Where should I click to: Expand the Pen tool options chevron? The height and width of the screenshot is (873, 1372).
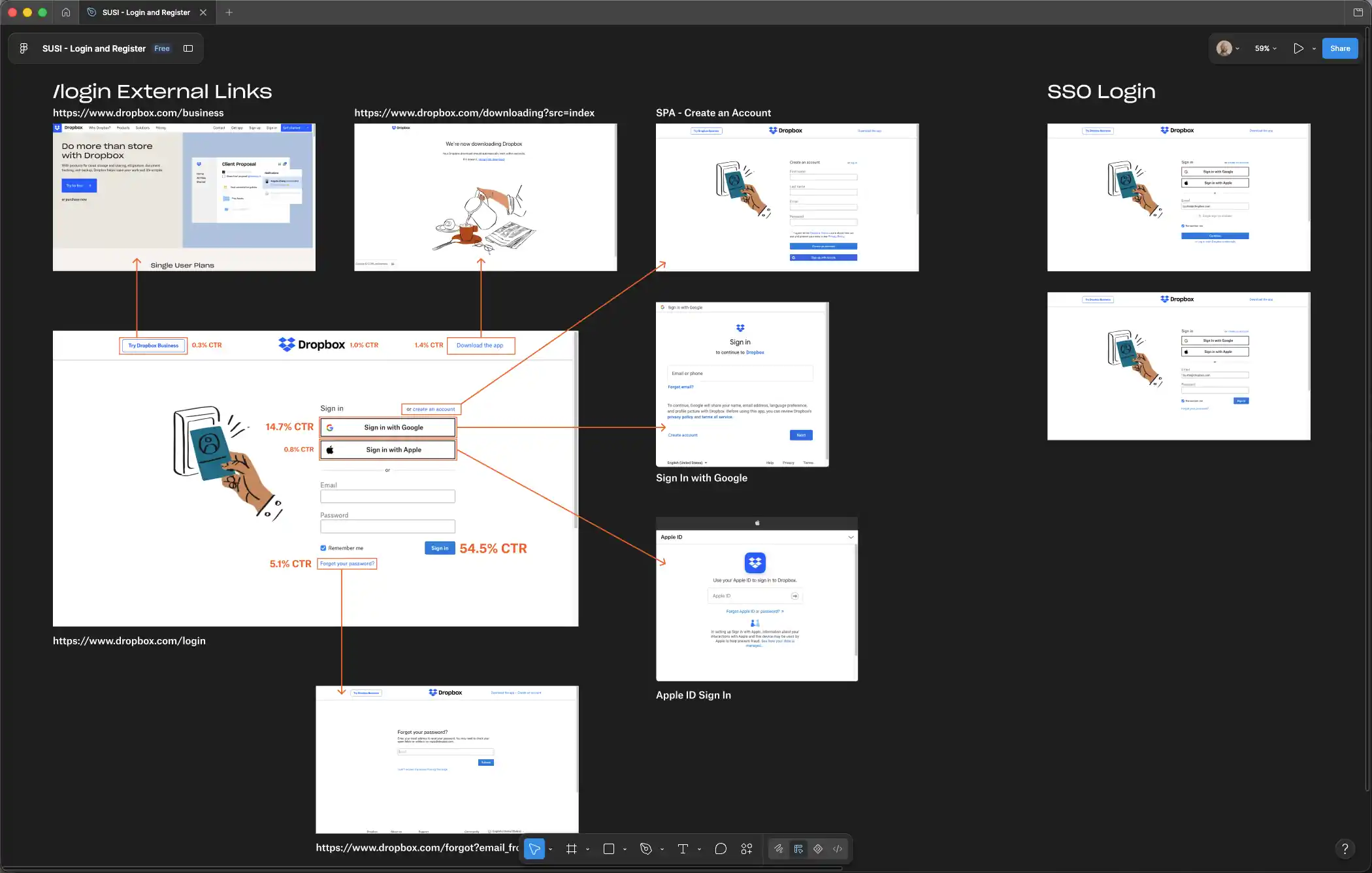(x=662, y=849)
